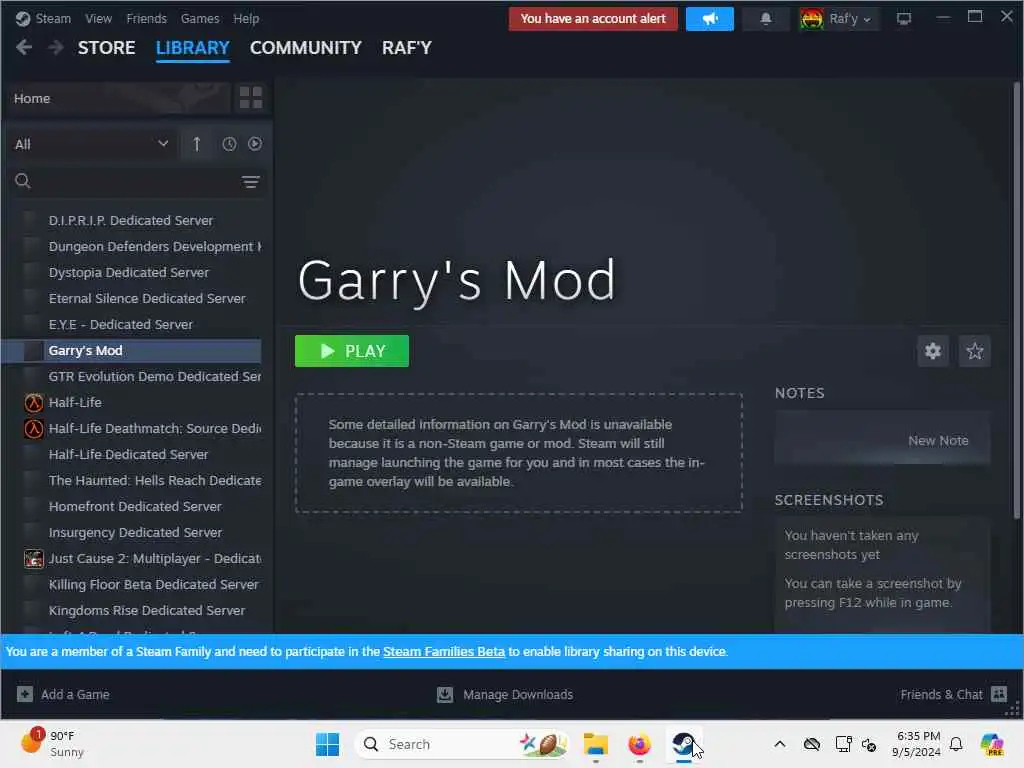Select D.I.P.R.I.P. Dedicated Server

131,220
